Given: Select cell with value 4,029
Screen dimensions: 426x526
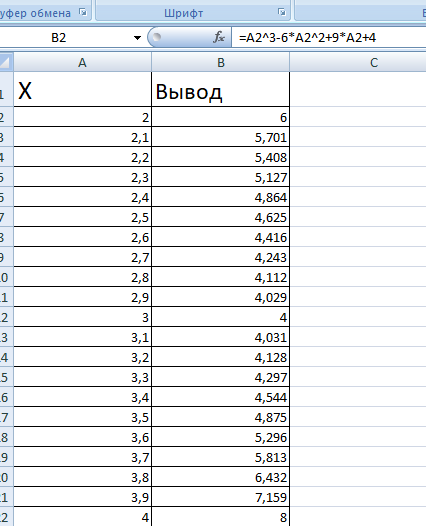Looking at the screenshot, I should click(x=220, y=297).
